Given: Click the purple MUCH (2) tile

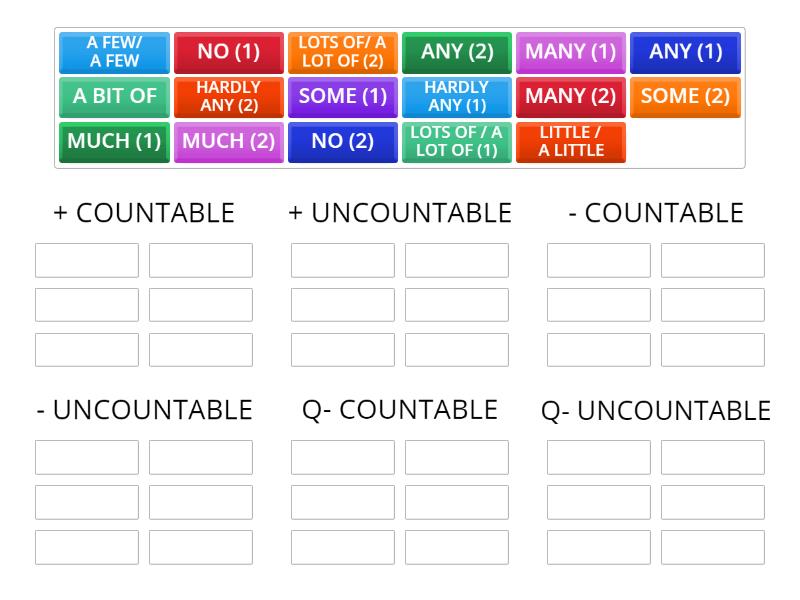Looking at the screenshot, I should point(228,142).
